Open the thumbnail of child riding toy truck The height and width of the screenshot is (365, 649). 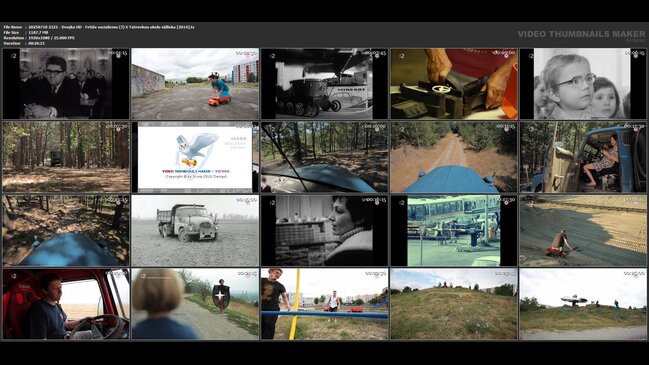[195, 84]
